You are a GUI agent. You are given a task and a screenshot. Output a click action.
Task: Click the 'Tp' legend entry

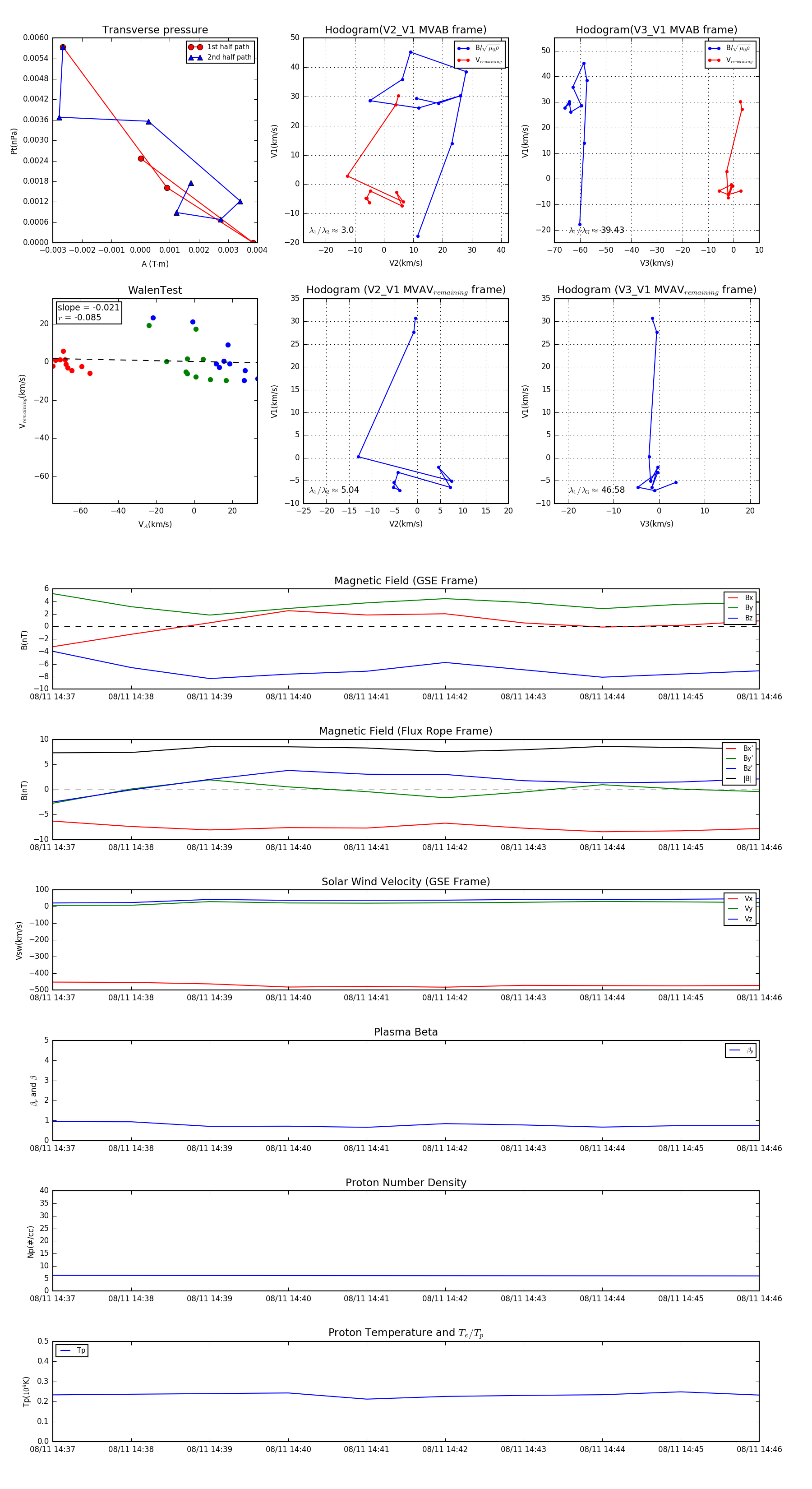pos(72,1350)
